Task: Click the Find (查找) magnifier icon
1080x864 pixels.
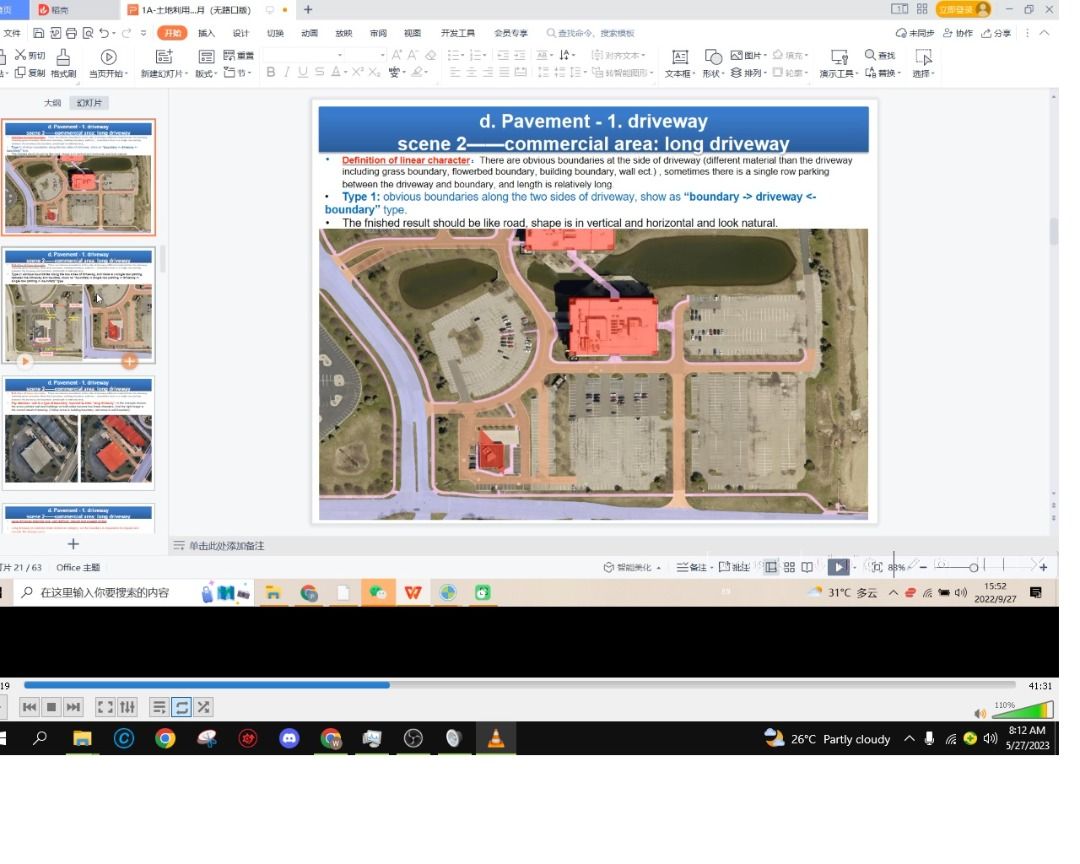Action: click(871, 55)
